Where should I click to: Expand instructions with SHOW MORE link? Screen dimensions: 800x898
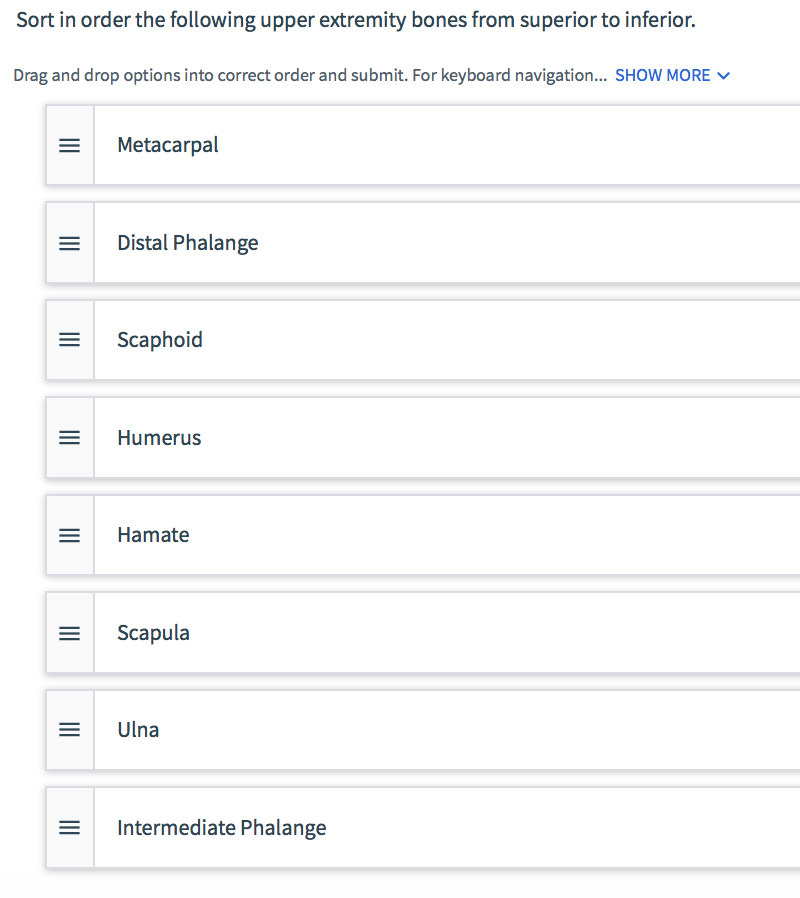662,76
